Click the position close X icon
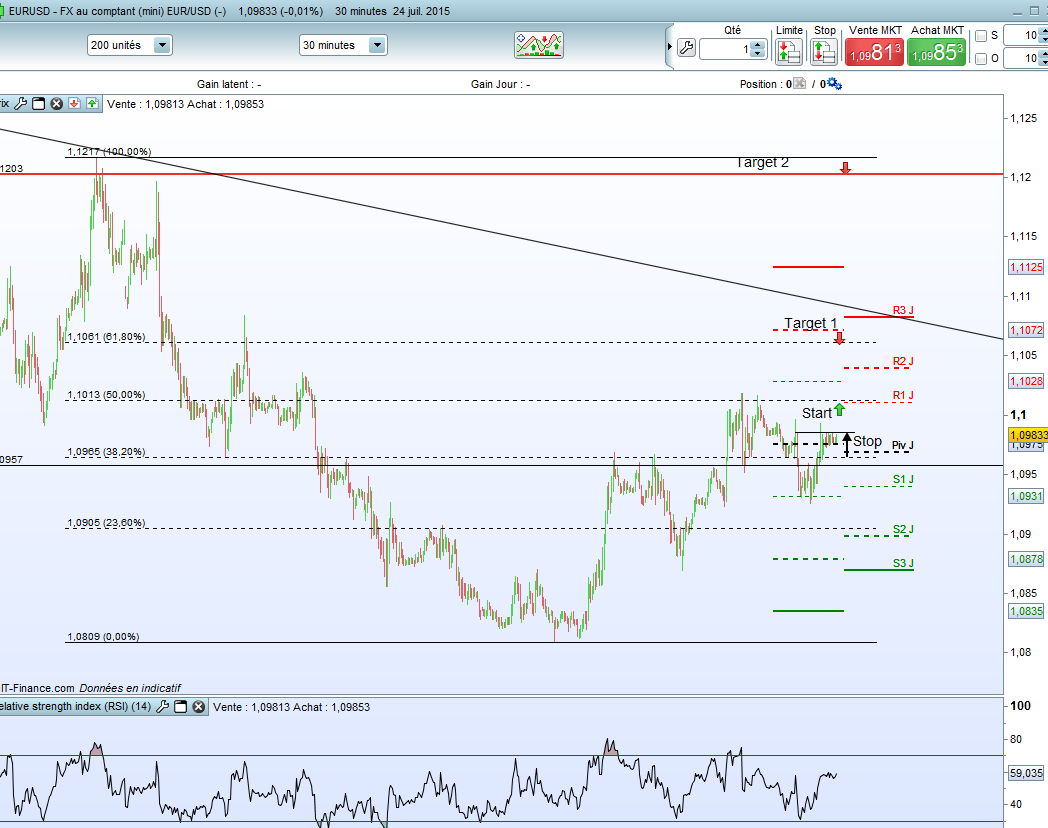This screenshot has height=828, width=1048. point(799,84)
